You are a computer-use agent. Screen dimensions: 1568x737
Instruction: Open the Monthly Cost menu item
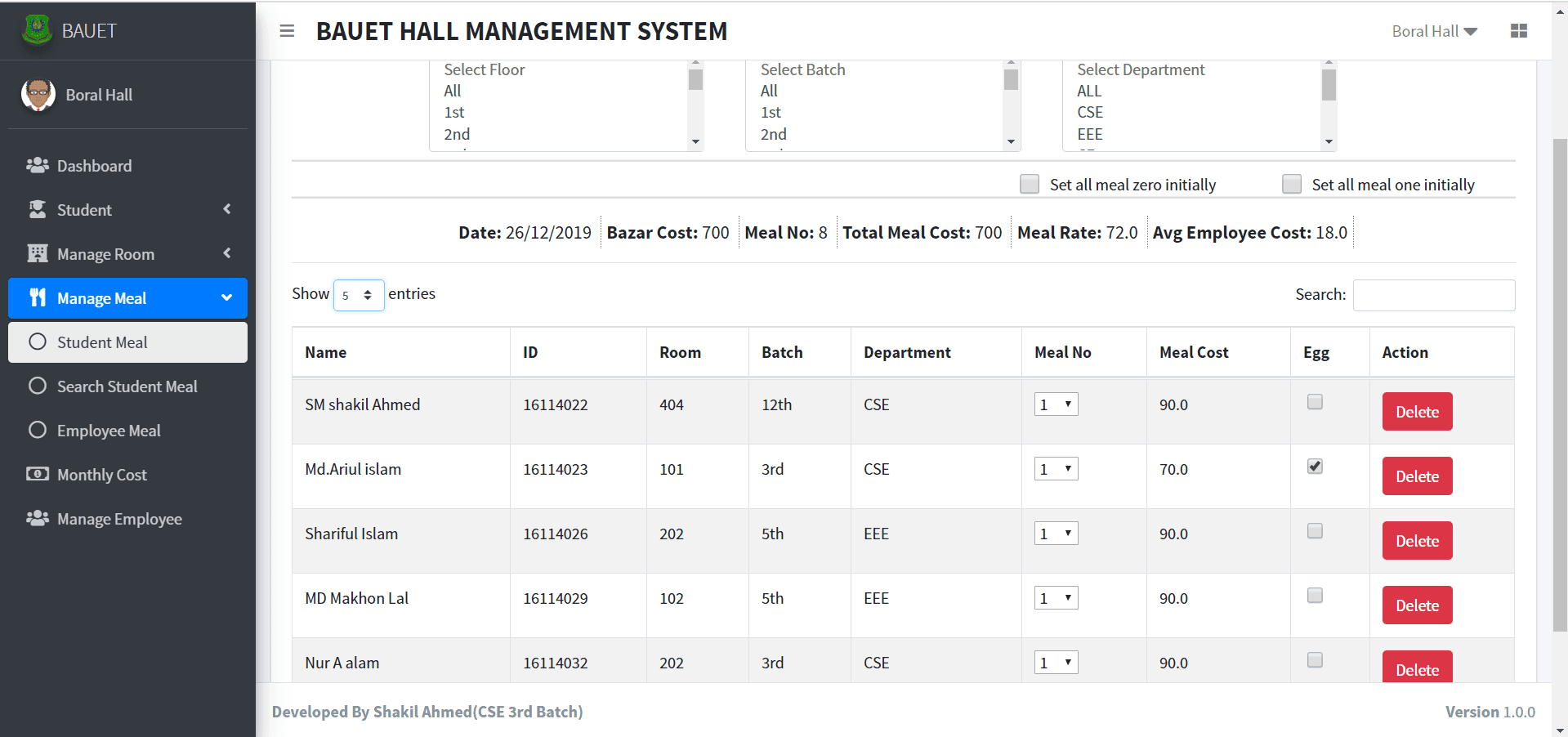pos(127,475)
